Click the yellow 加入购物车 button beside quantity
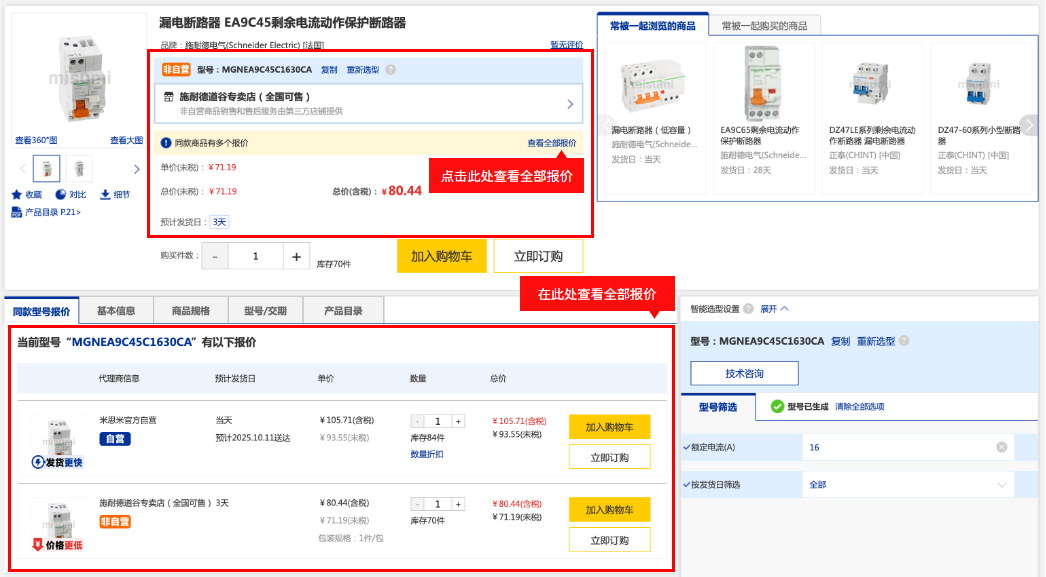This screenshot has width=1046, height=577. (441, 256)
